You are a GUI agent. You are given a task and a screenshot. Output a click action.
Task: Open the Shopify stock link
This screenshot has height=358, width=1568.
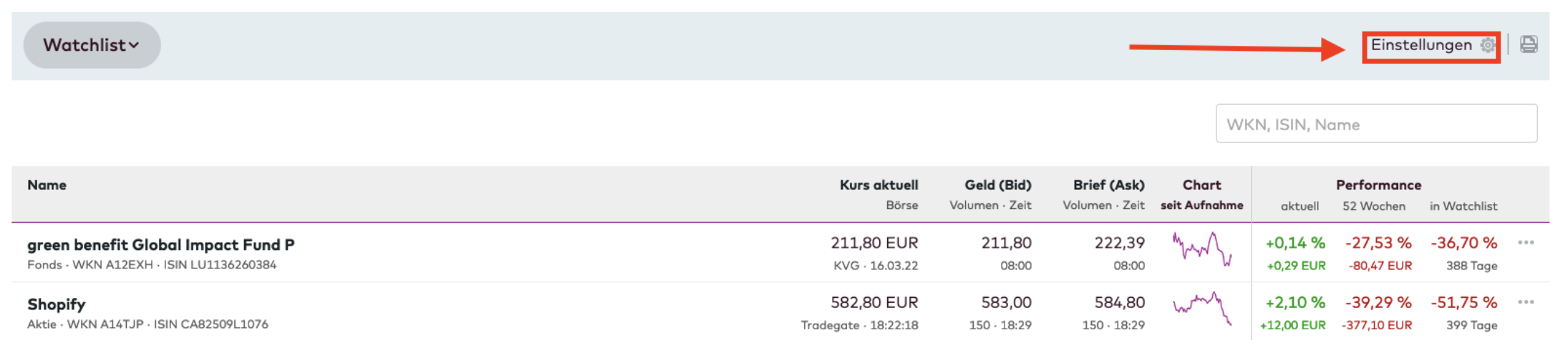(56, 304)
